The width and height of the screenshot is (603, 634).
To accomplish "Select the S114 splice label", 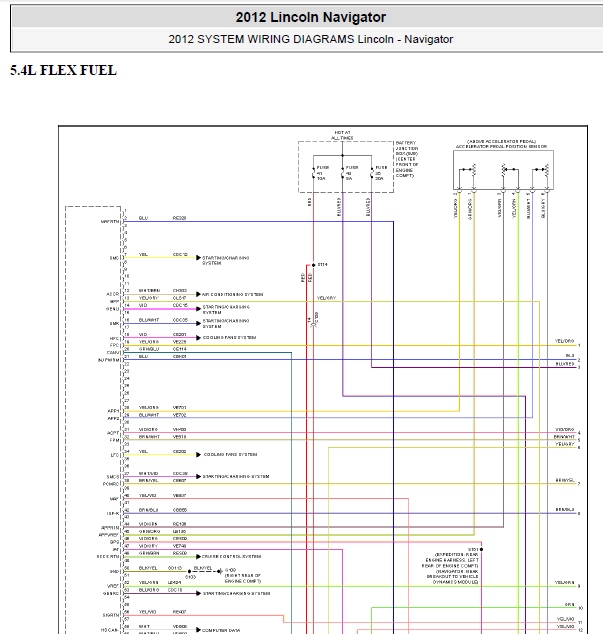I will point(323,264).
